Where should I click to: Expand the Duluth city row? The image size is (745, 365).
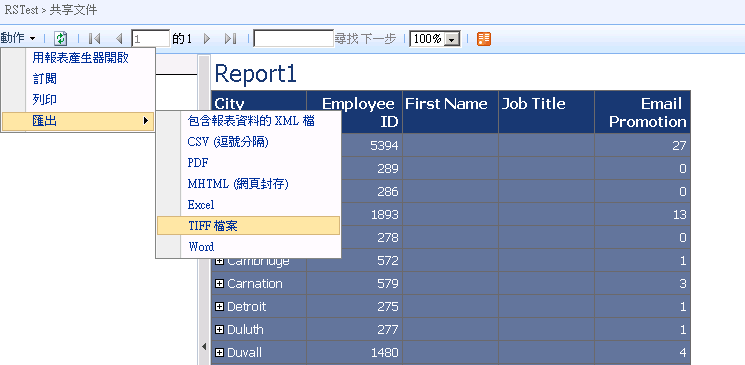[x=219, y=329]
